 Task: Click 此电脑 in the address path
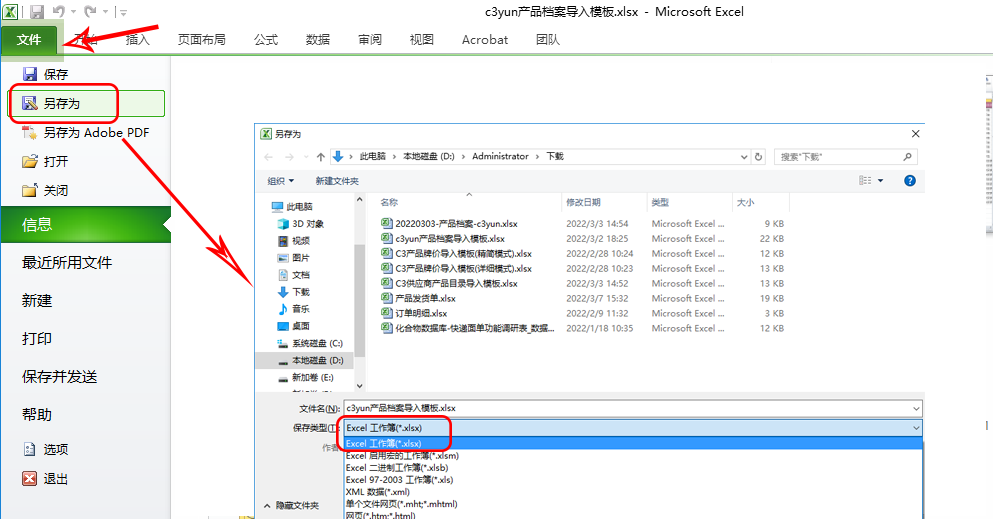[x=372, y=156]
